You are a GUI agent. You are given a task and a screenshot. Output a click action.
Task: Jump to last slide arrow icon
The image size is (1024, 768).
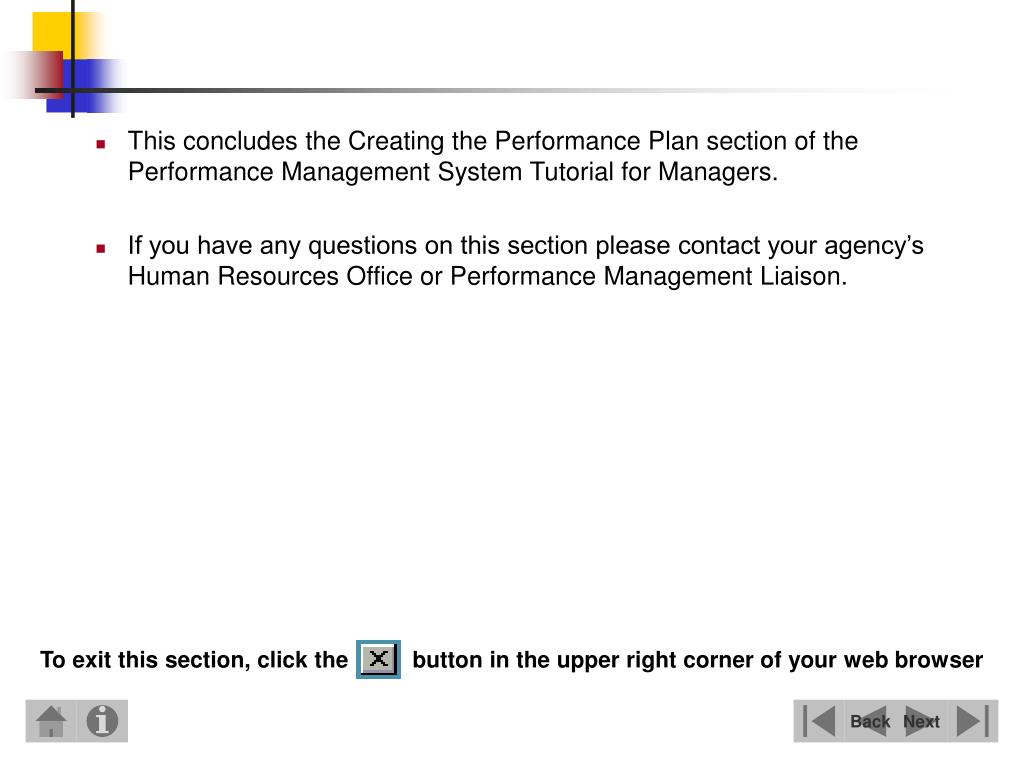tap(973, 721)
